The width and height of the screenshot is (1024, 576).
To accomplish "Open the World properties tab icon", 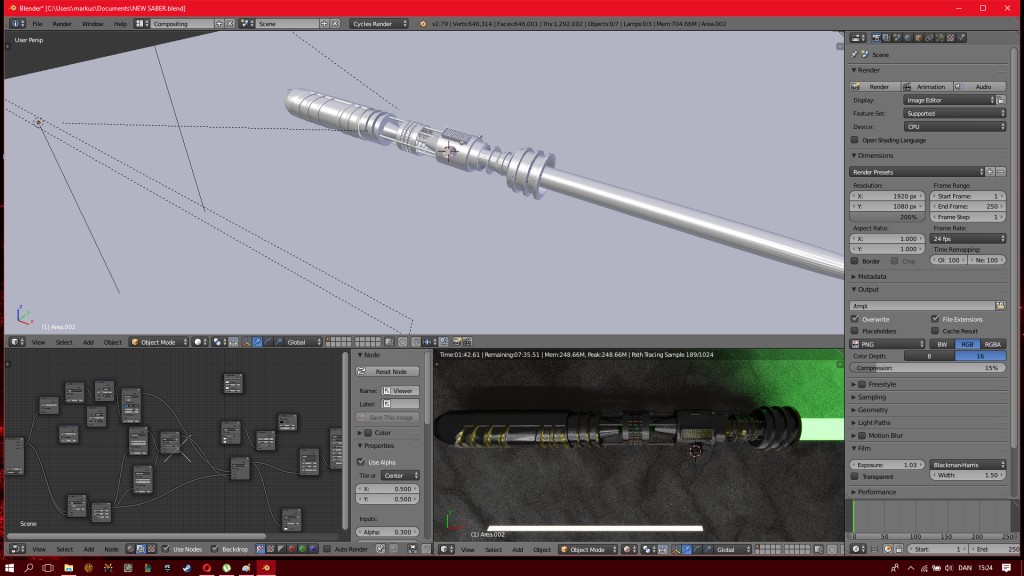I will (x=907, y=37).
